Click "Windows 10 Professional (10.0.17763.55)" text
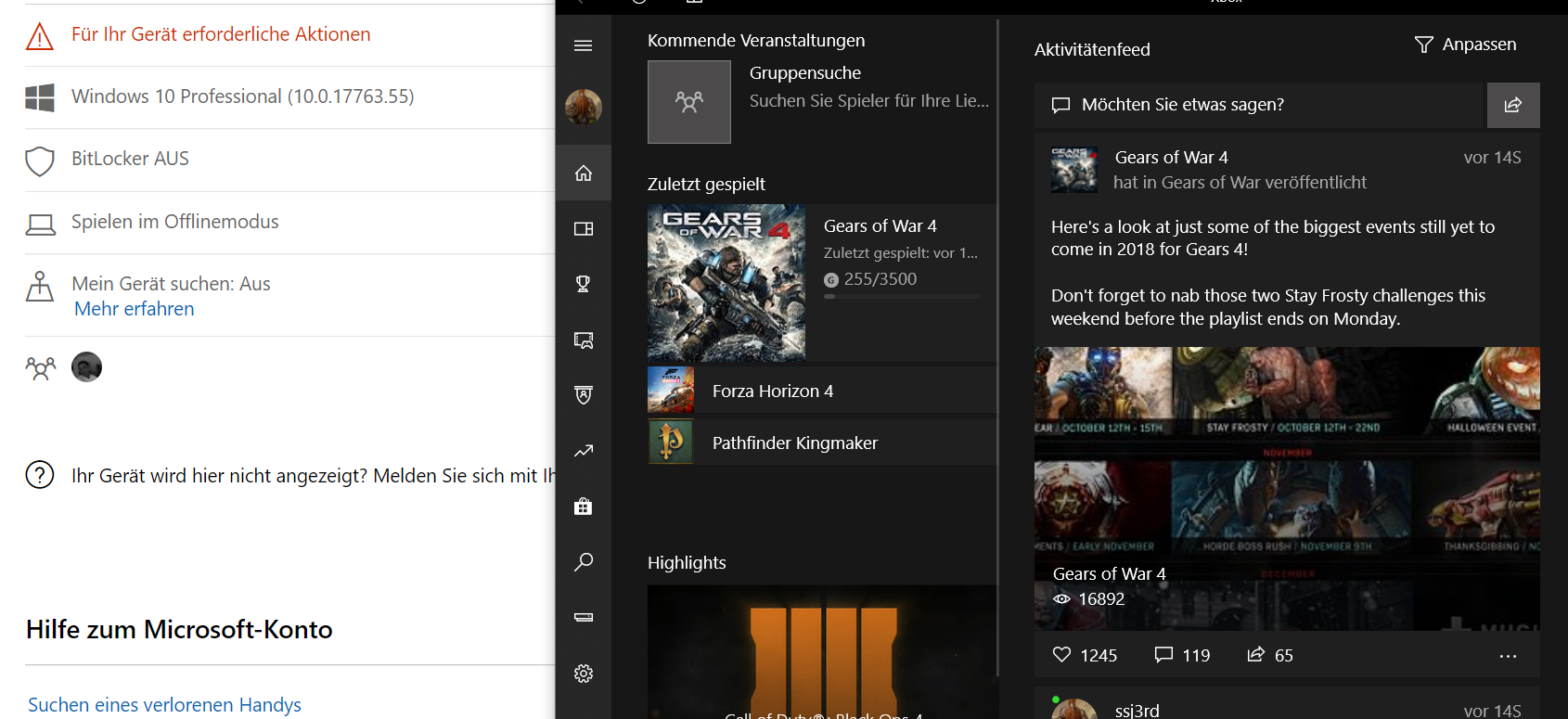The image size is (1568, 719). point(243,96)
